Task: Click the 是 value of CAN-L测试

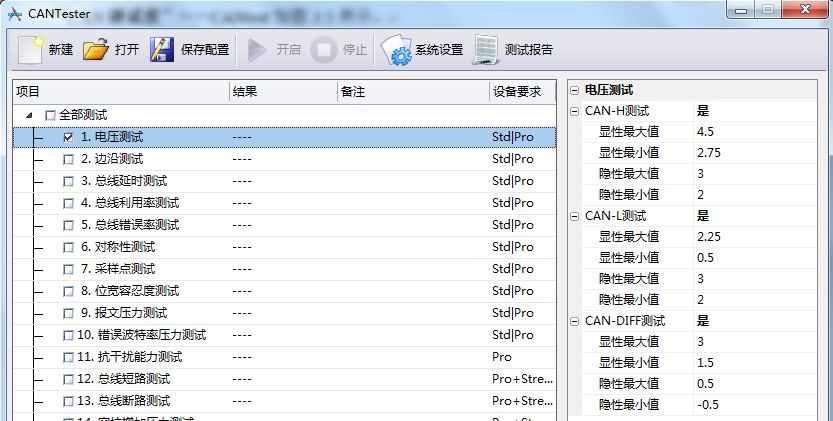Action: coord(703,216)
